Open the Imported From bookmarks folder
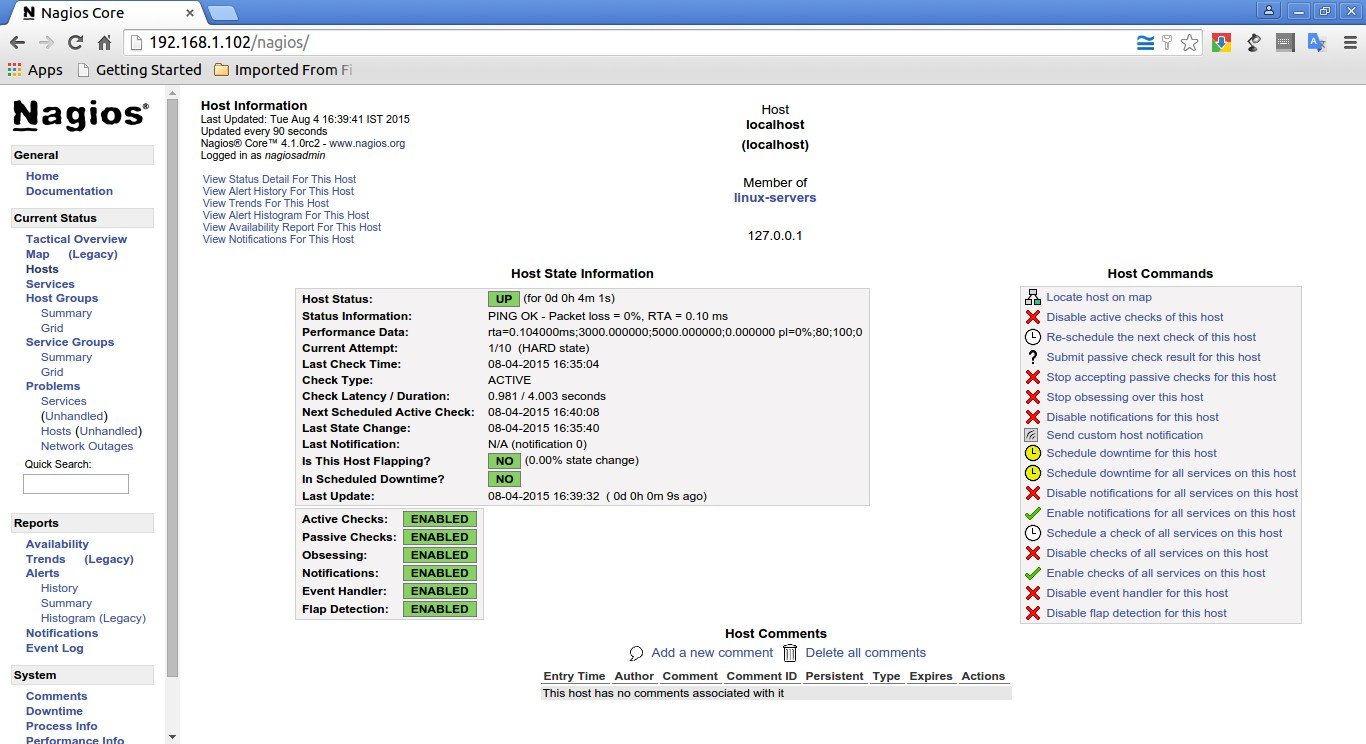 point(283,70)
